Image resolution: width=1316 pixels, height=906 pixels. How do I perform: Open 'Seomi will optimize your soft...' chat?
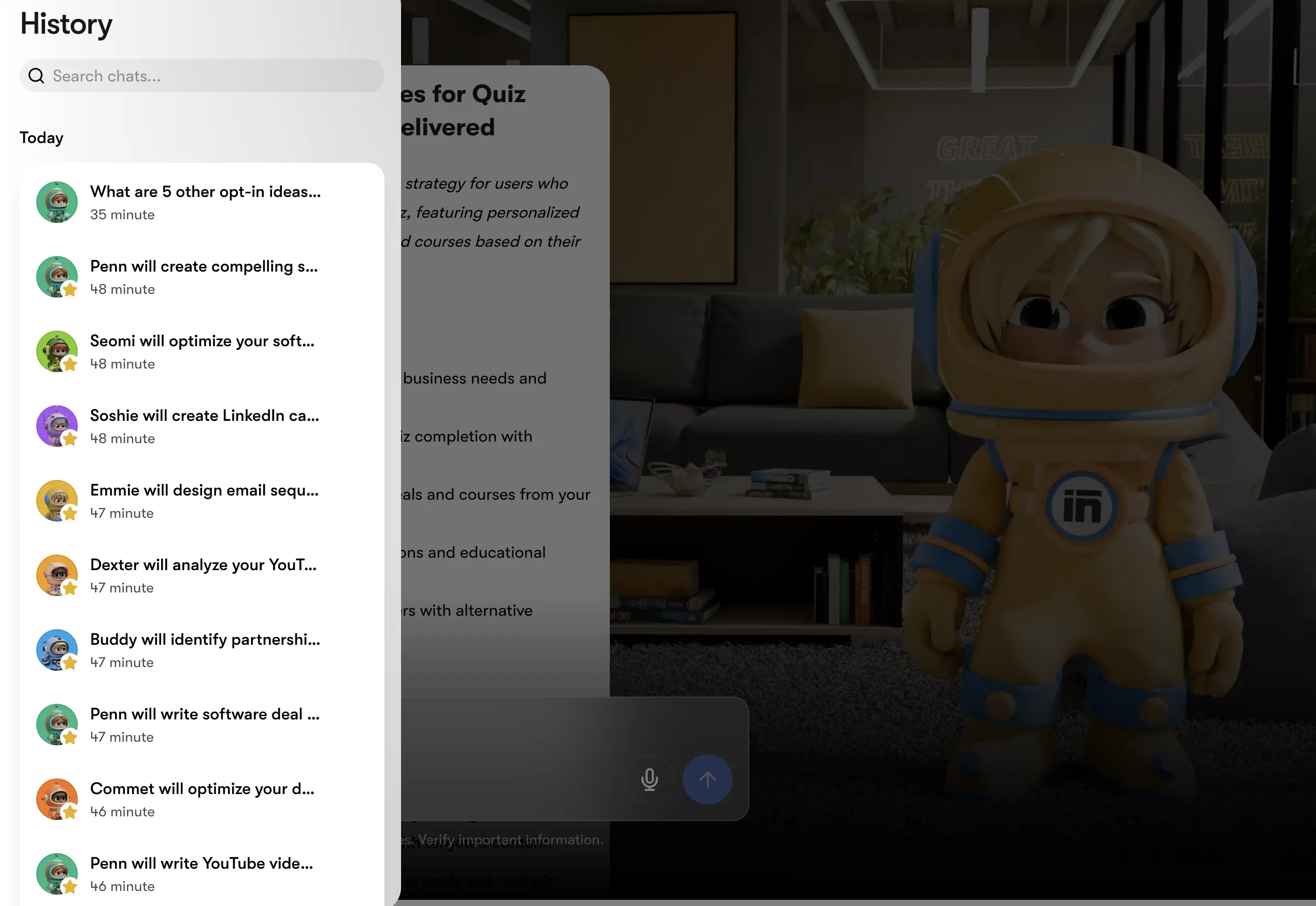point(202,341)
